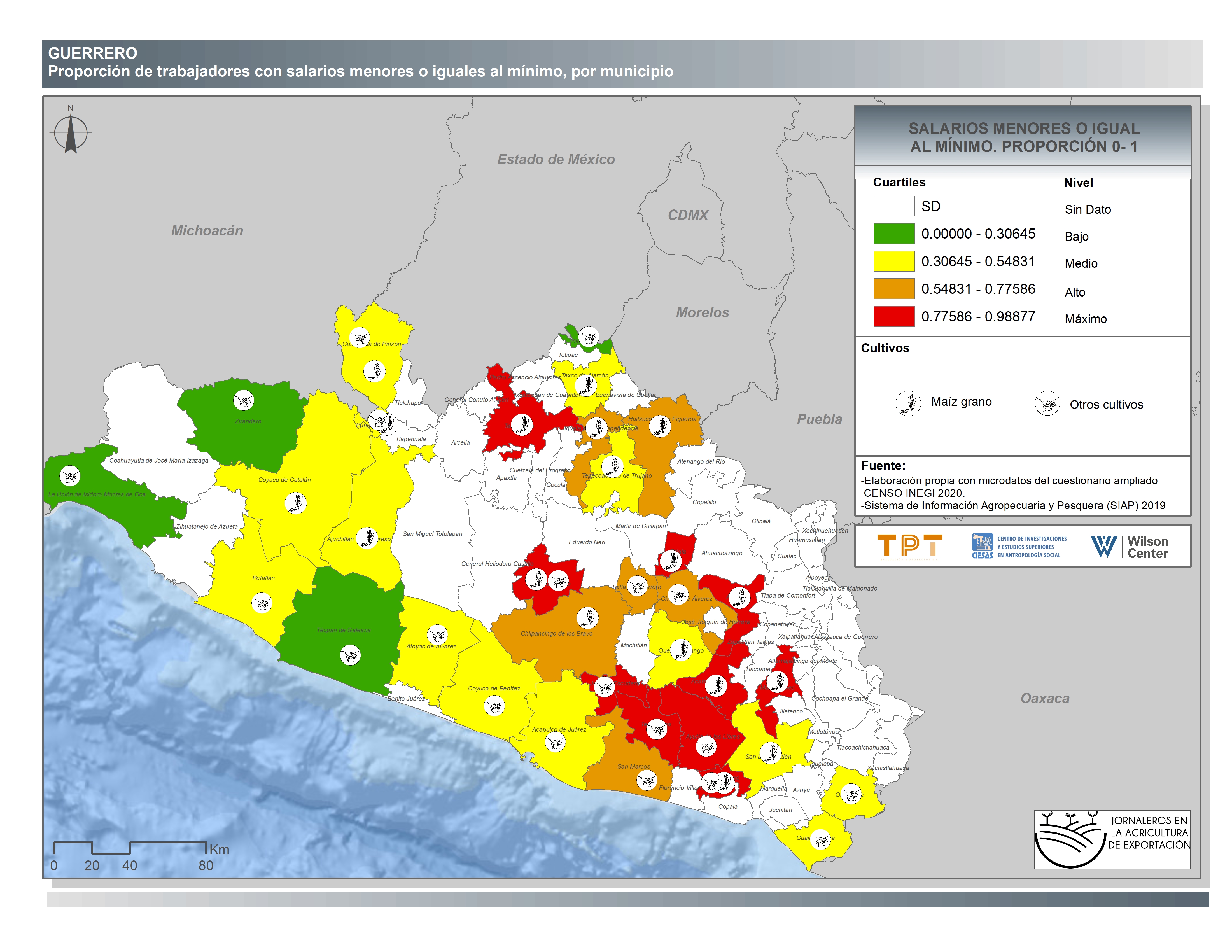Screen dimensions: 1232x952
Task: Click the crop icon in Zirándaro municipality
Action: pos(244,400)
